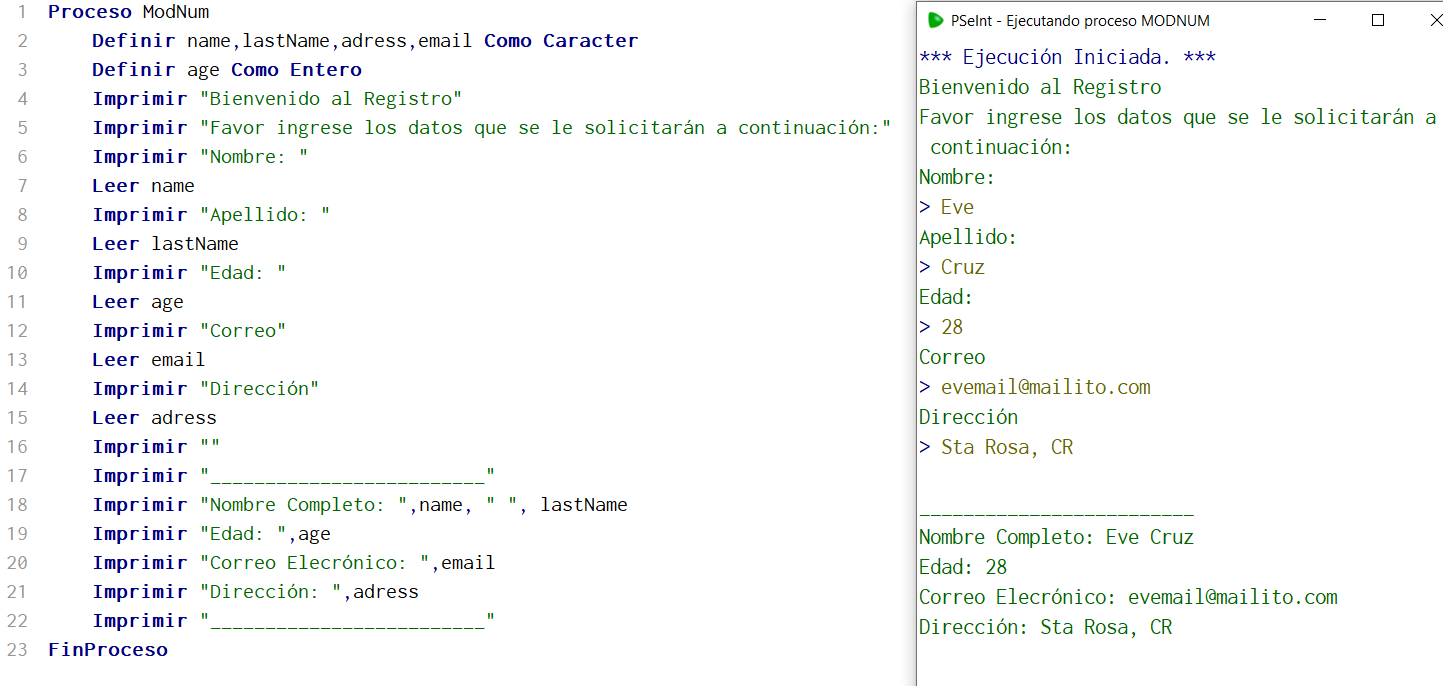Click line number 7 in the editor gutter

(x=22, y=185)
